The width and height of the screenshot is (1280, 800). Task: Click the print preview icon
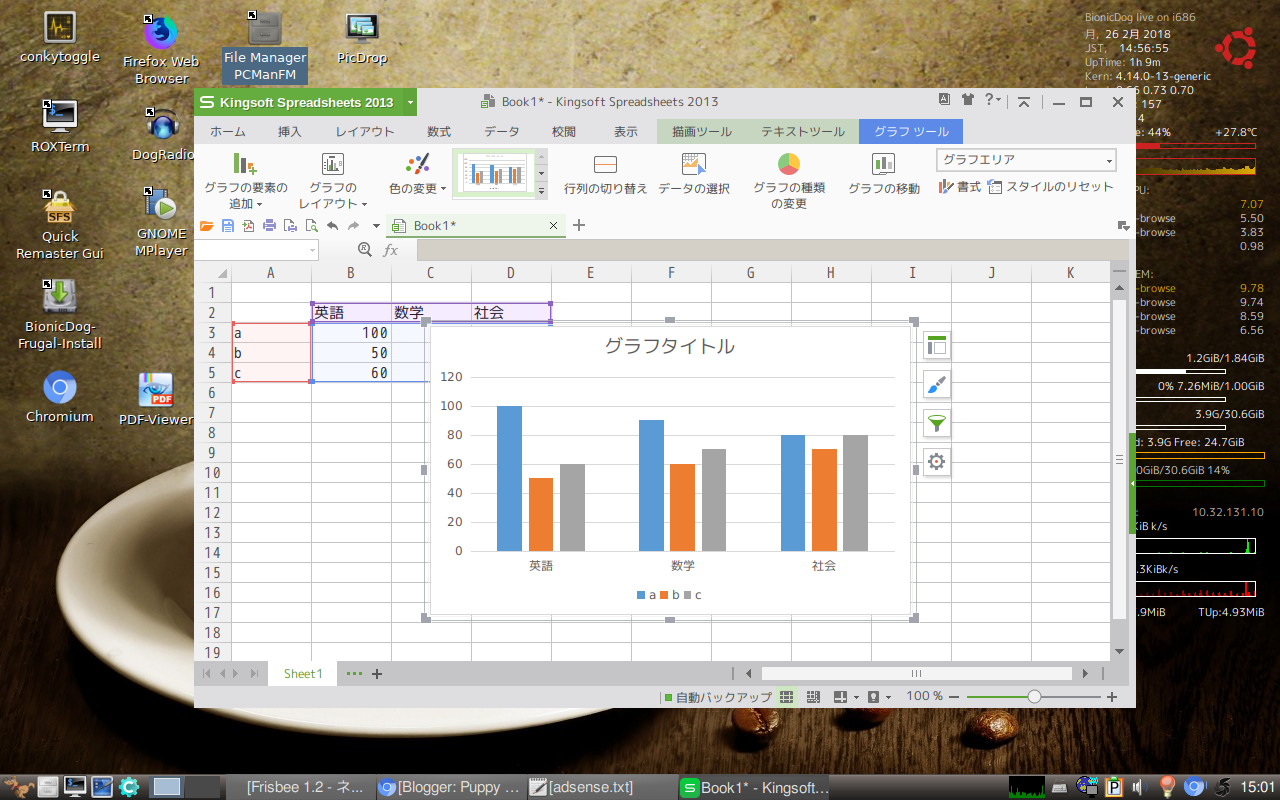(311, 226)
